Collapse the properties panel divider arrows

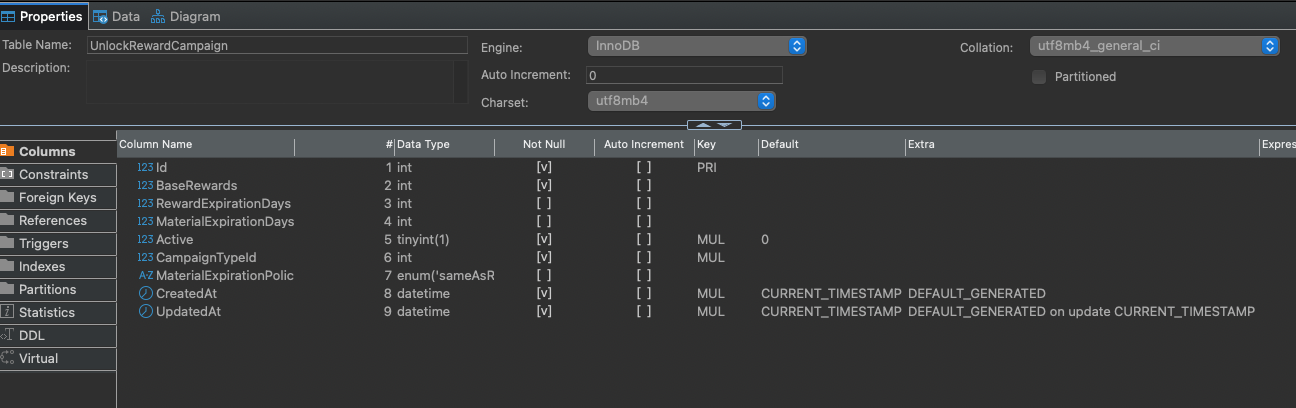714,125
